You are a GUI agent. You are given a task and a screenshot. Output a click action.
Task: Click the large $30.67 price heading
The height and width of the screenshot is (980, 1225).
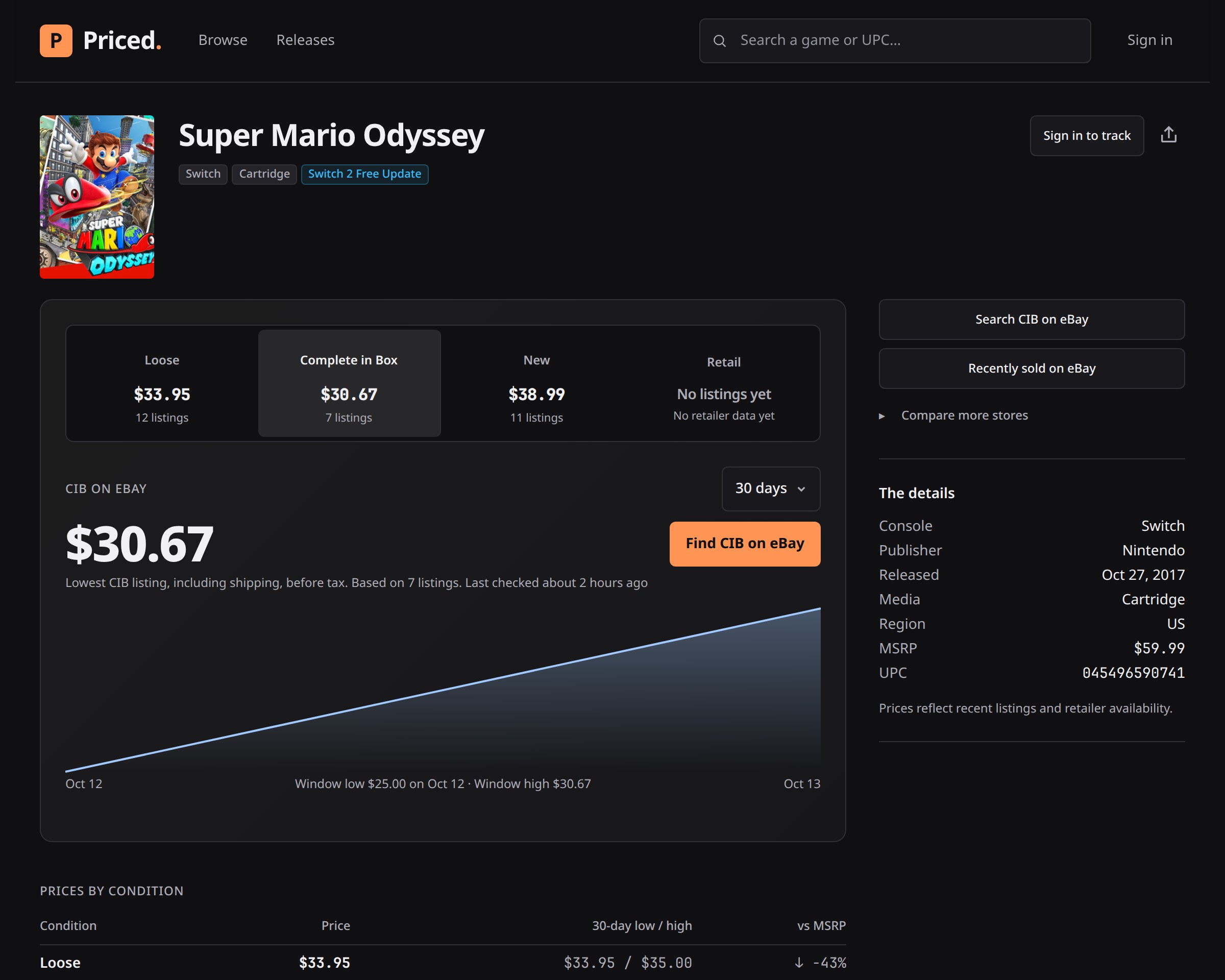point(139,544)
